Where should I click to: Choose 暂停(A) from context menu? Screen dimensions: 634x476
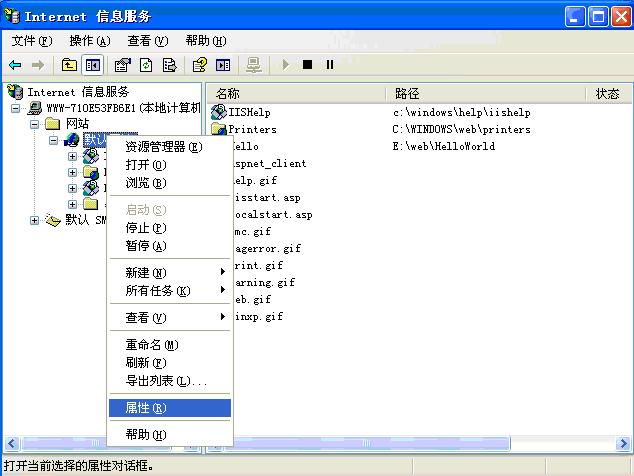coord(170,246)
